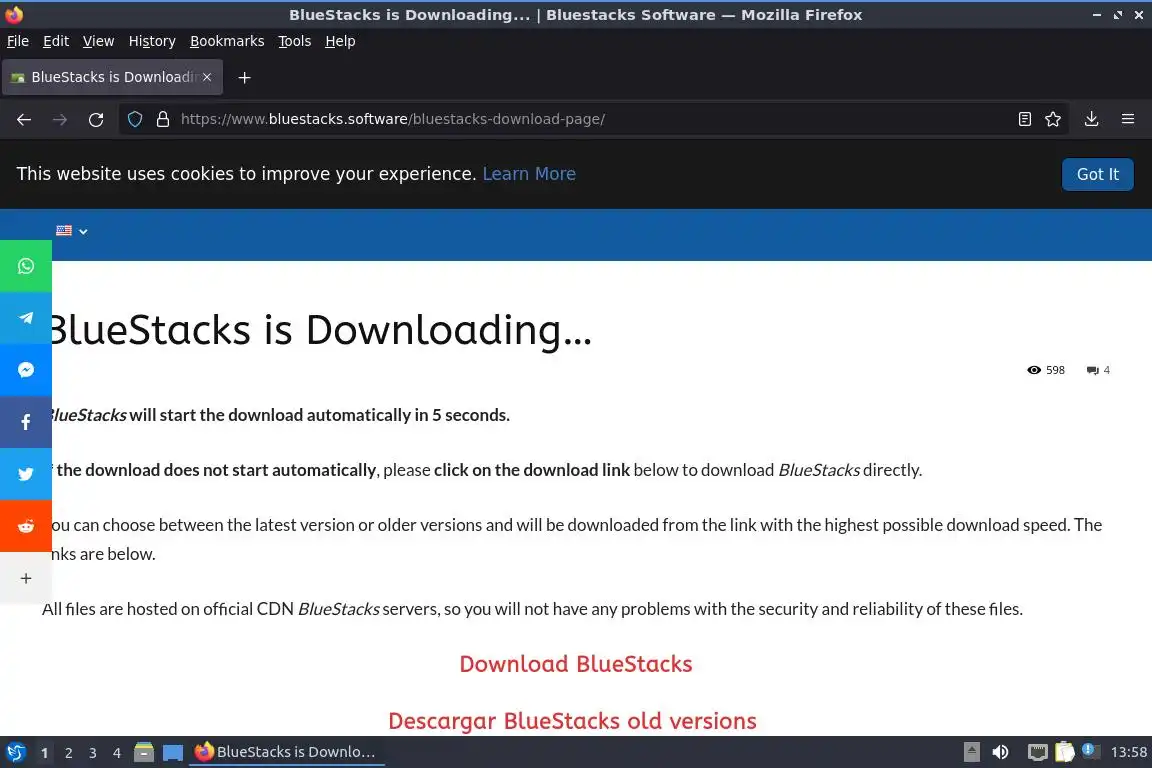Open clipboard manager tray icon
The height and width of the screenshot is (768, 1152).
point(1065,752)
